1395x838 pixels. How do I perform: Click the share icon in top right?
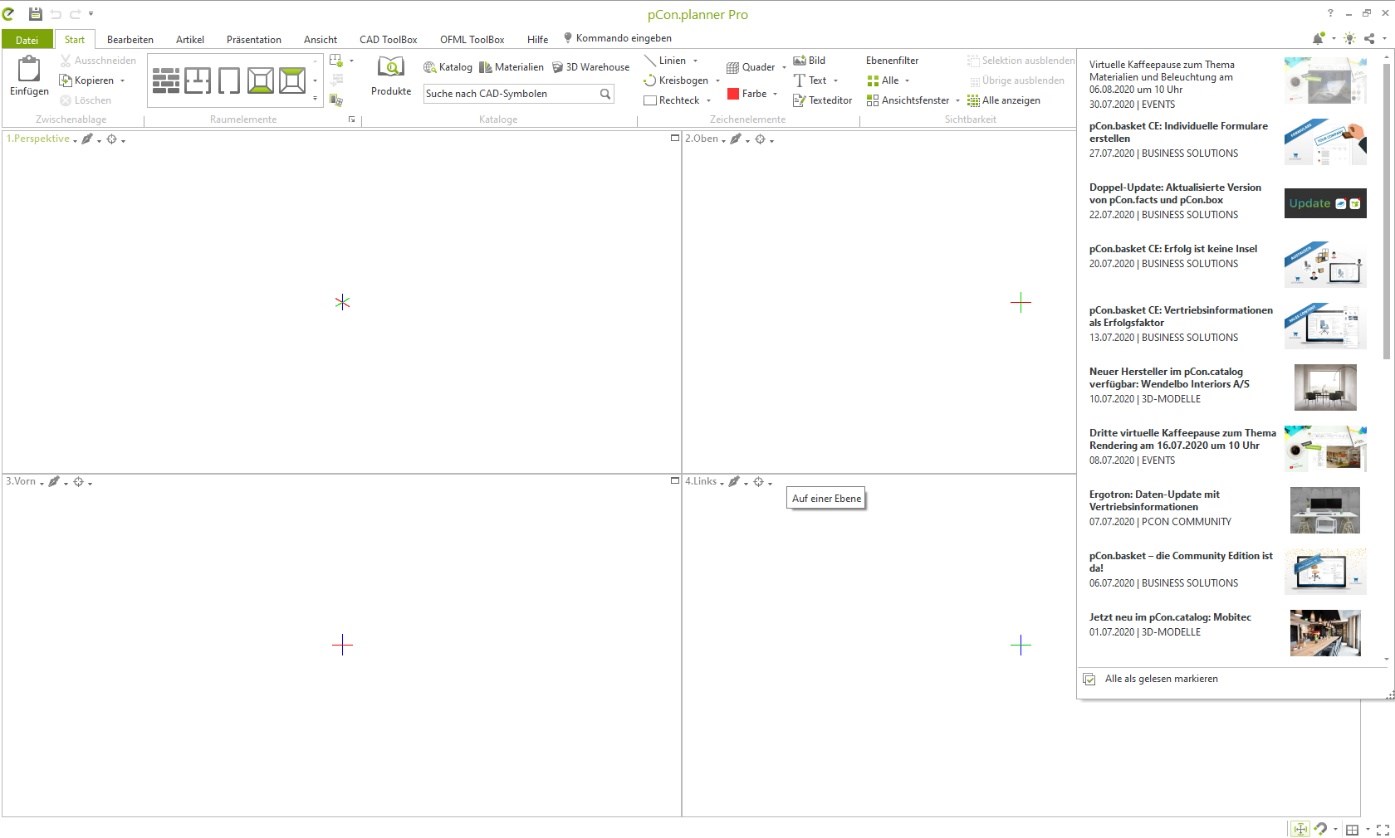coord(1369,38)
